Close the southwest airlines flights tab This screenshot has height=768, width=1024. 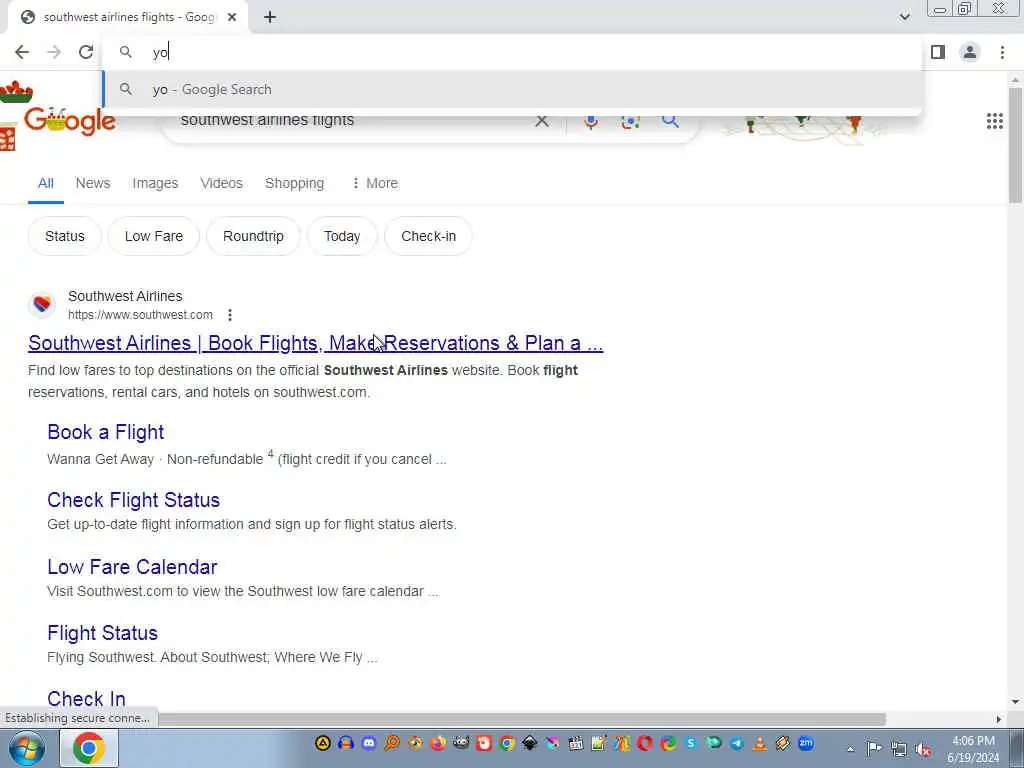coord(232,17)
